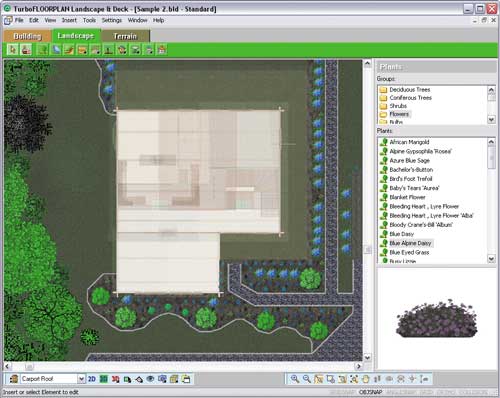Open the Carport Roof floor dropdown

(x=81, y=379)
